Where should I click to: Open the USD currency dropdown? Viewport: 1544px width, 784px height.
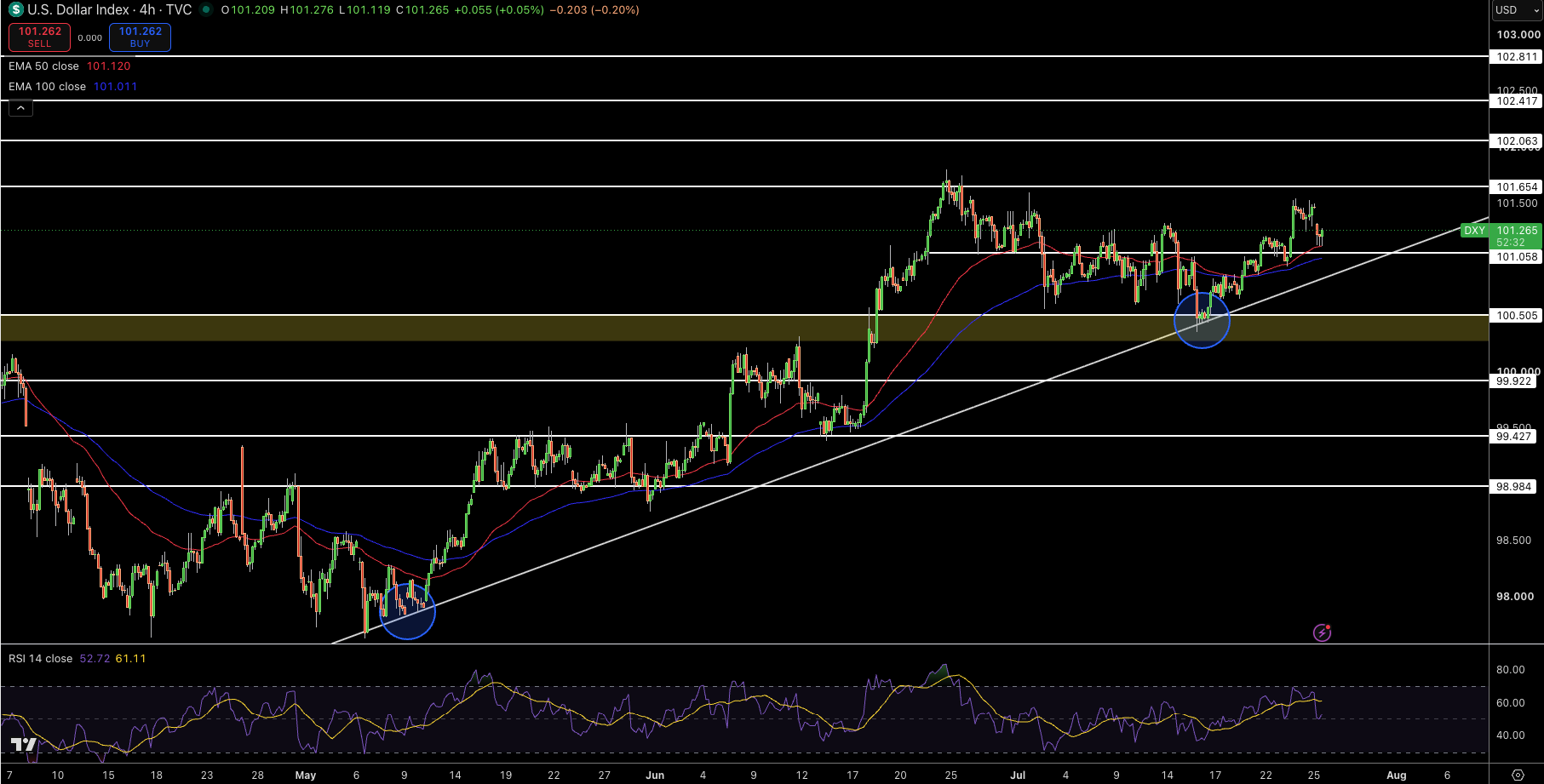[x=1517, y=10]
